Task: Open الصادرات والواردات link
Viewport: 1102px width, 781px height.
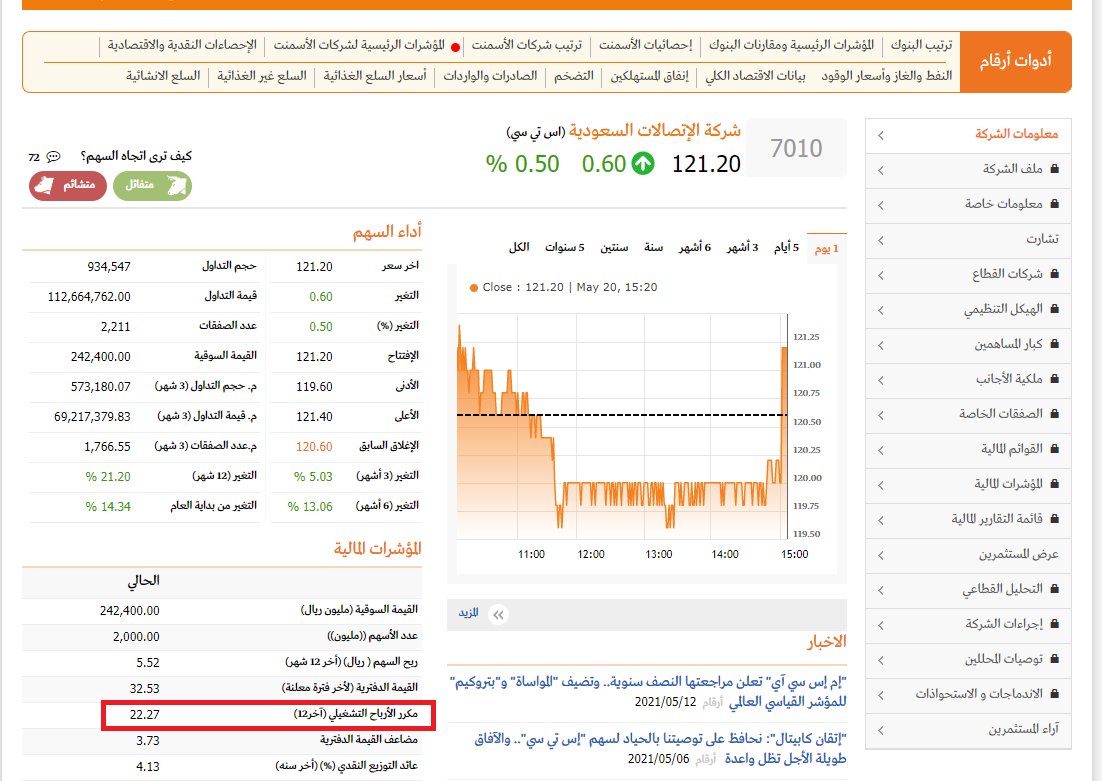Action: coord(490,76)
